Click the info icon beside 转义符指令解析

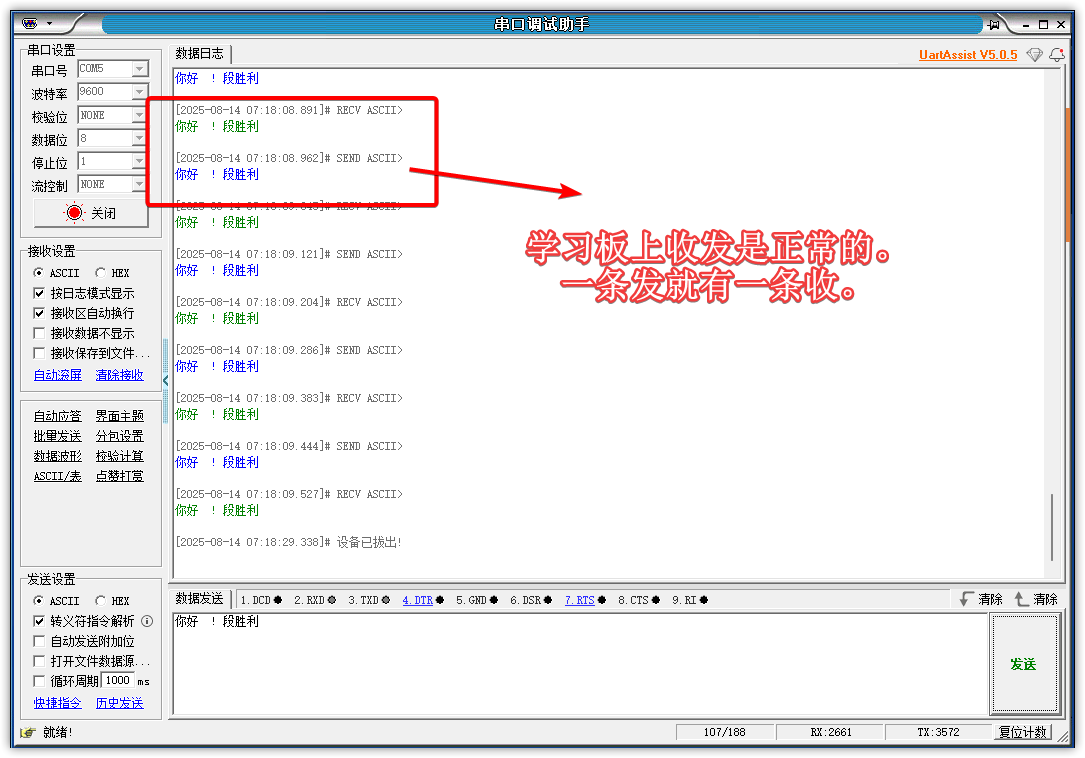click(147, 621)
